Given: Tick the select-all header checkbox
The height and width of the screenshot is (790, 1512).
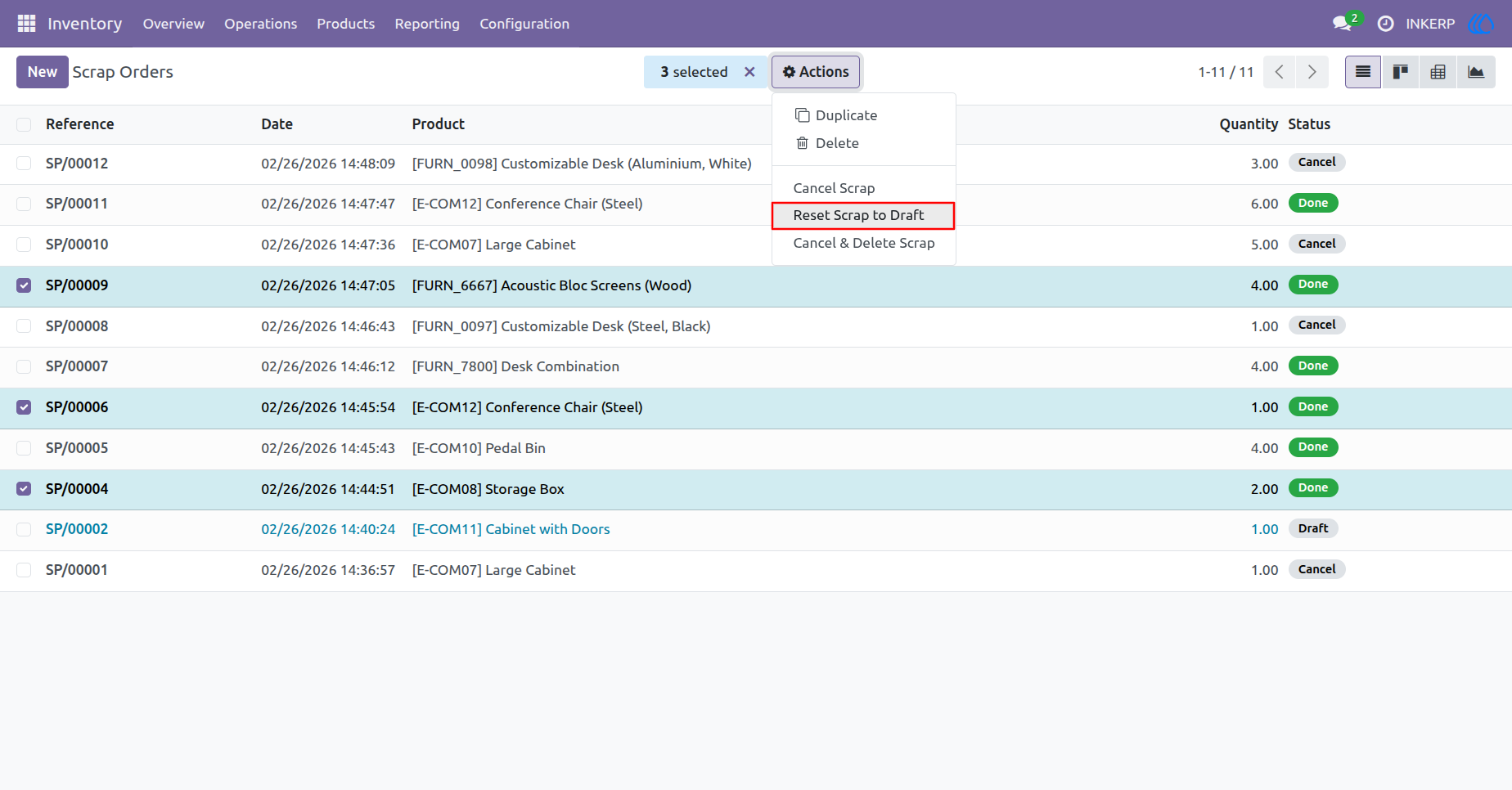Looking at the screenshot, I should click(24, 124).
